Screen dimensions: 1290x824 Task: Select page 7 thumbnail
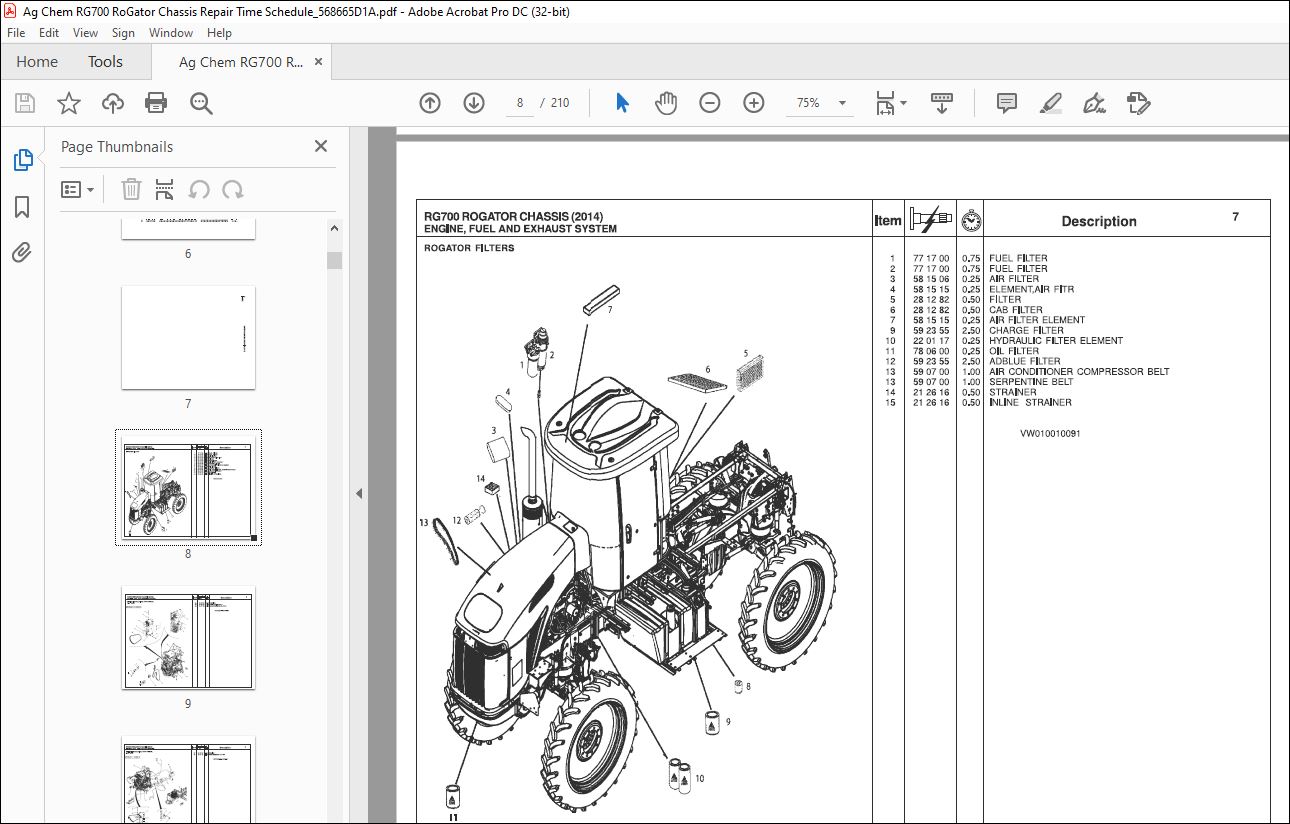(188, 337)
